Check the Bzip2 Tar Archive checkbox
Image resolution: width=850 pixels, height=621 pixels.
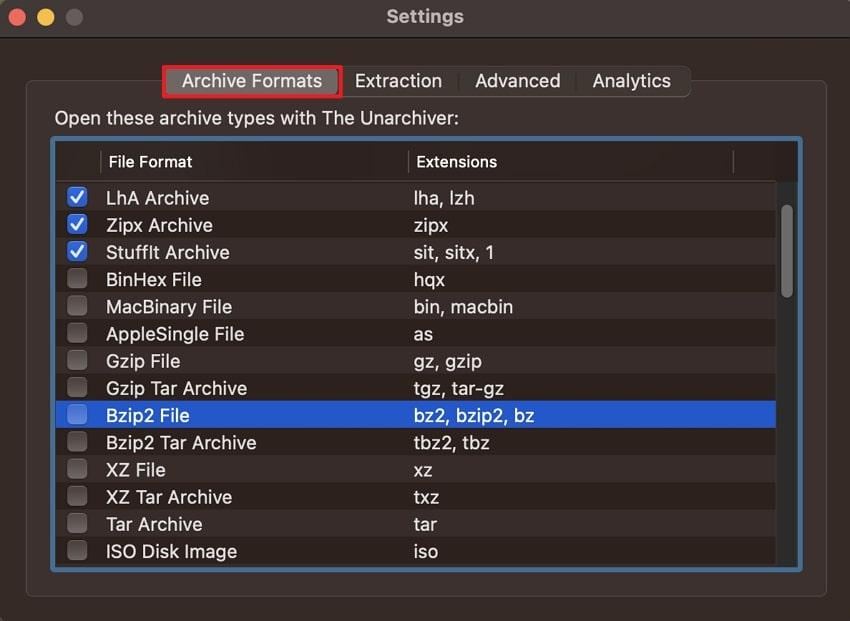click(x=77, y=442)
